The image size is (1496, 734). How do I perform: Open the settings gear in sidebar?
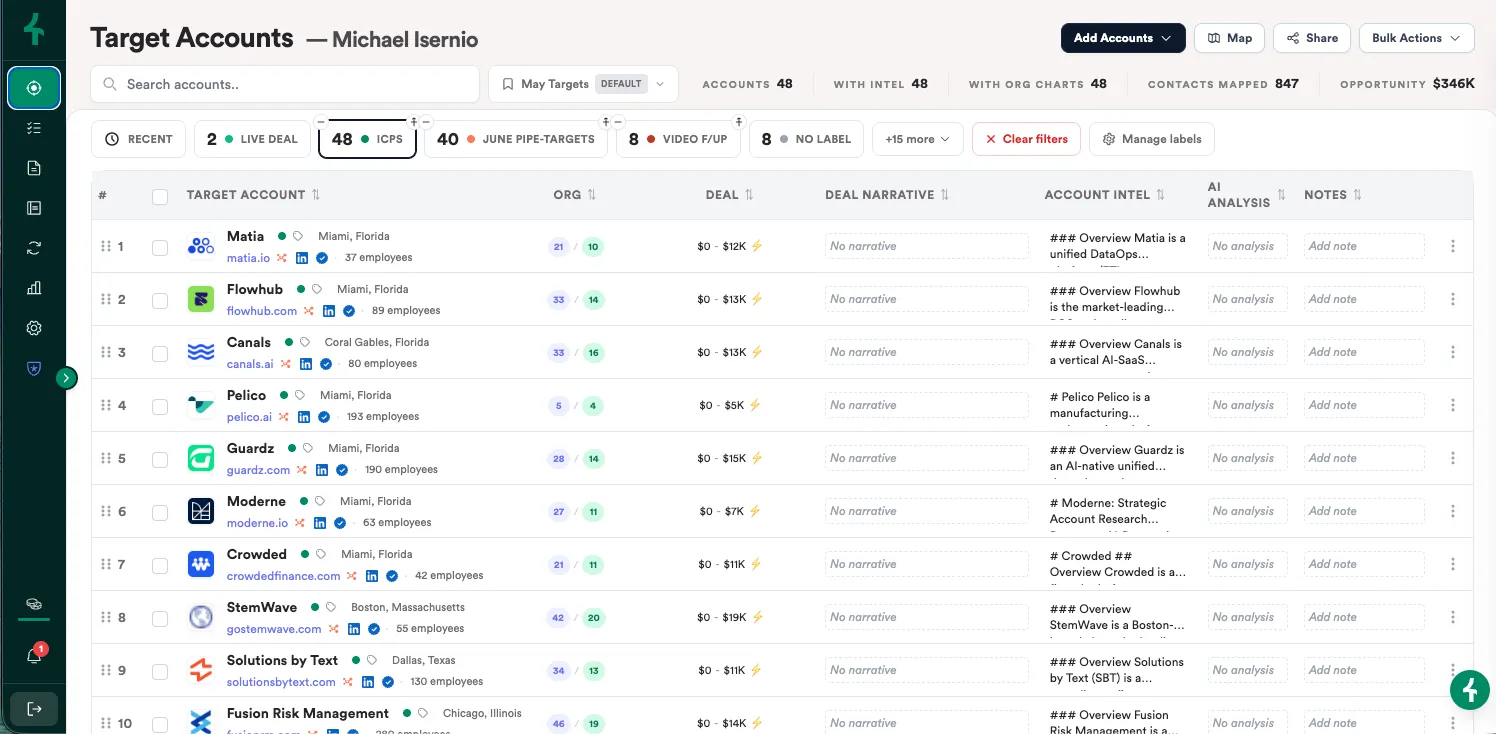coord(34,328)
